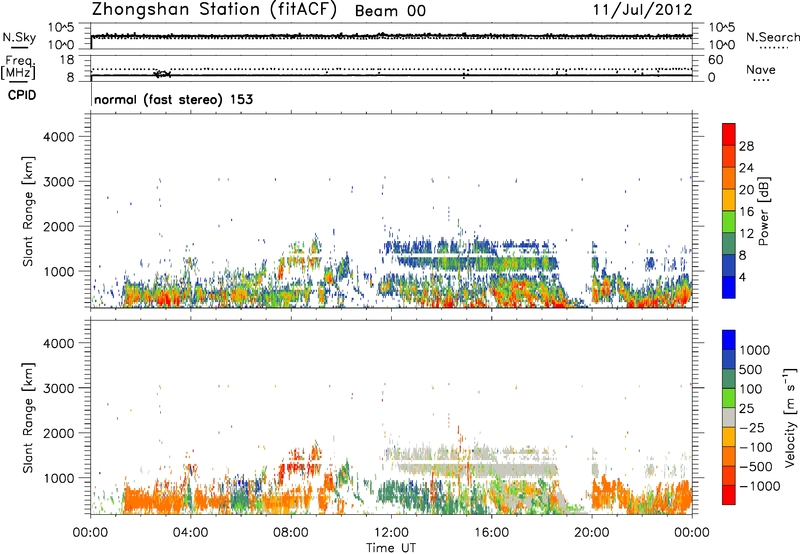
Task: Click the '16' value on power colorbar
Action: [746, 212]
